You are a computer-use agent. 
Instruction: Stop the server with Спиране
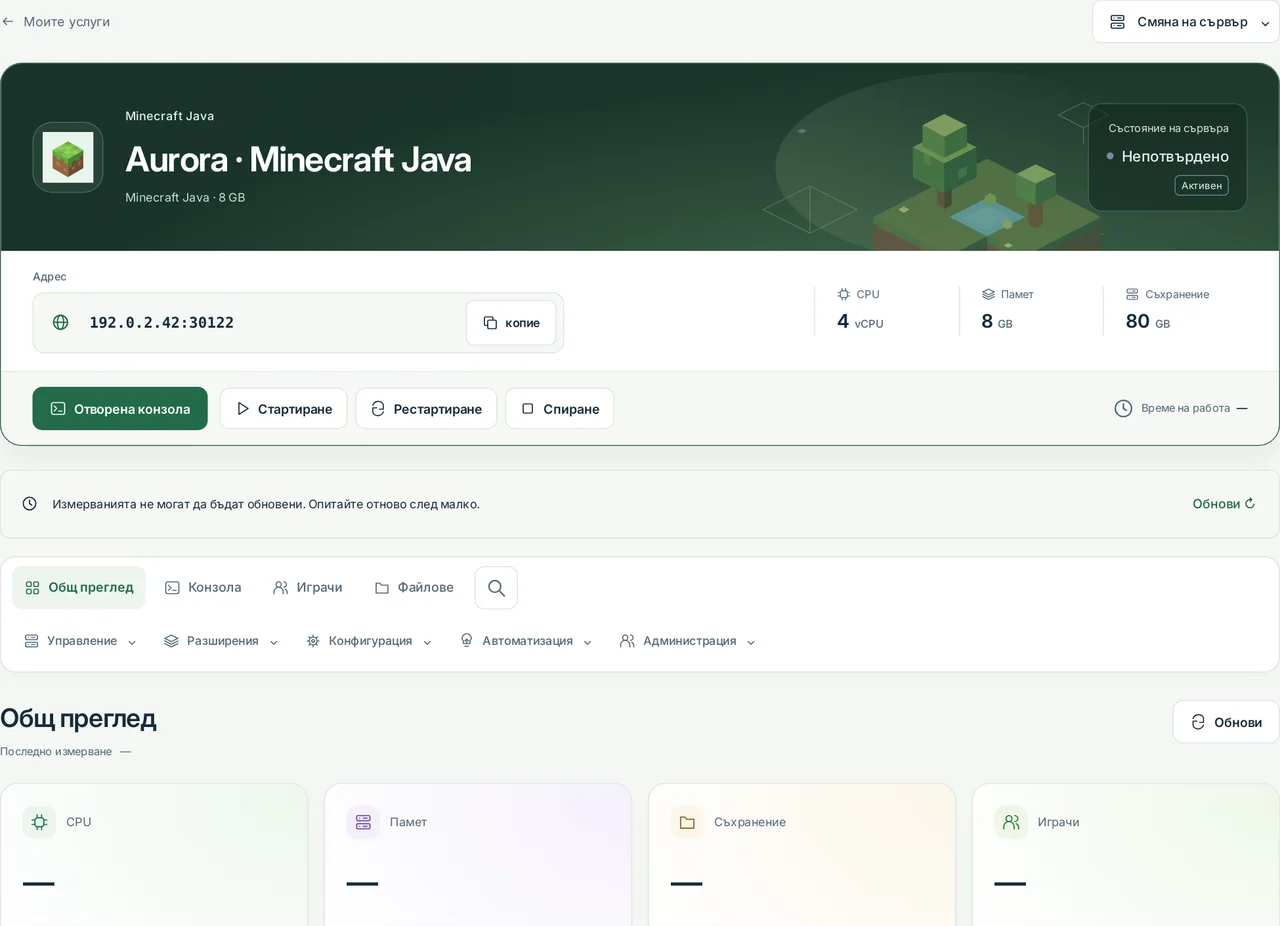[x=560, y=409]
